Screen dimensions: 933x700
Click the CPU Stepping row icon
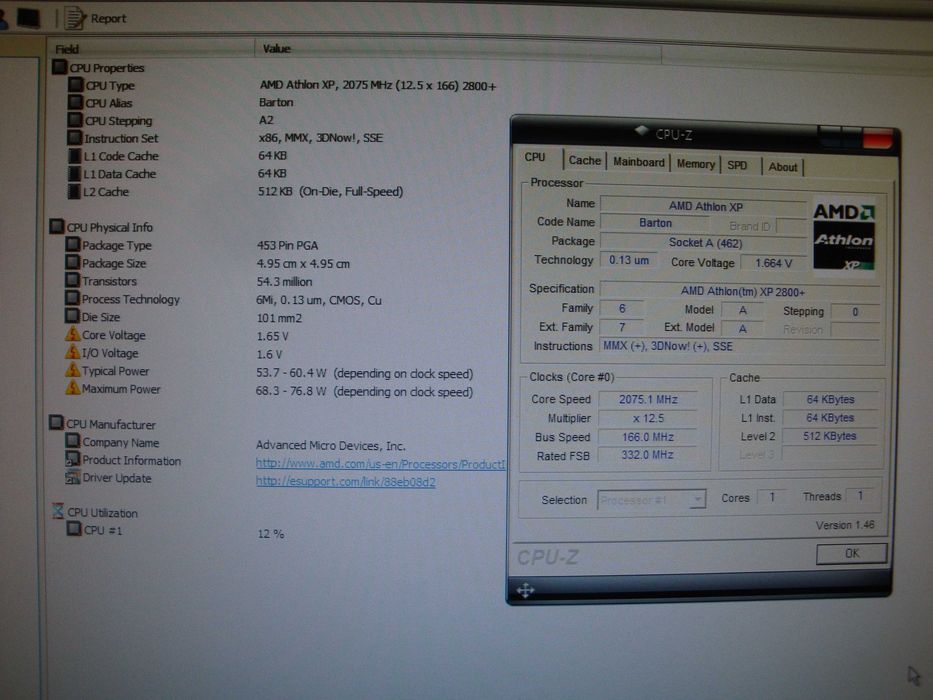click(x=75, y=120)
